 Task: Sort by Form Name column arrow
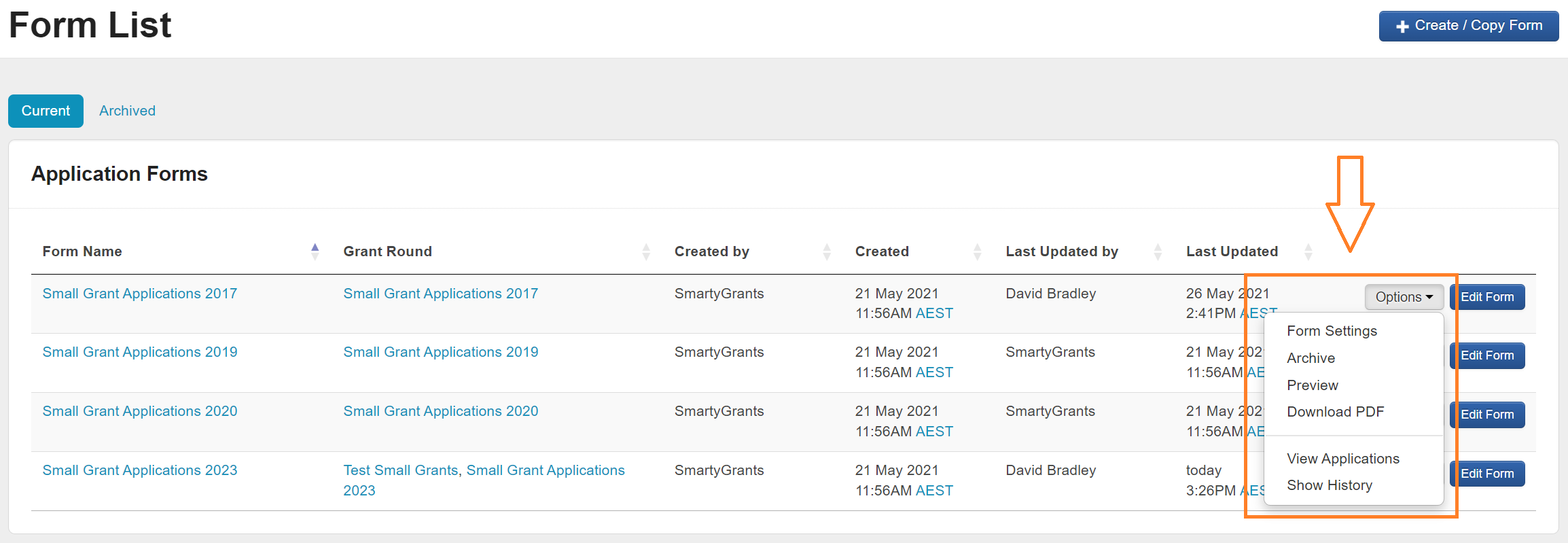point(315,251)
